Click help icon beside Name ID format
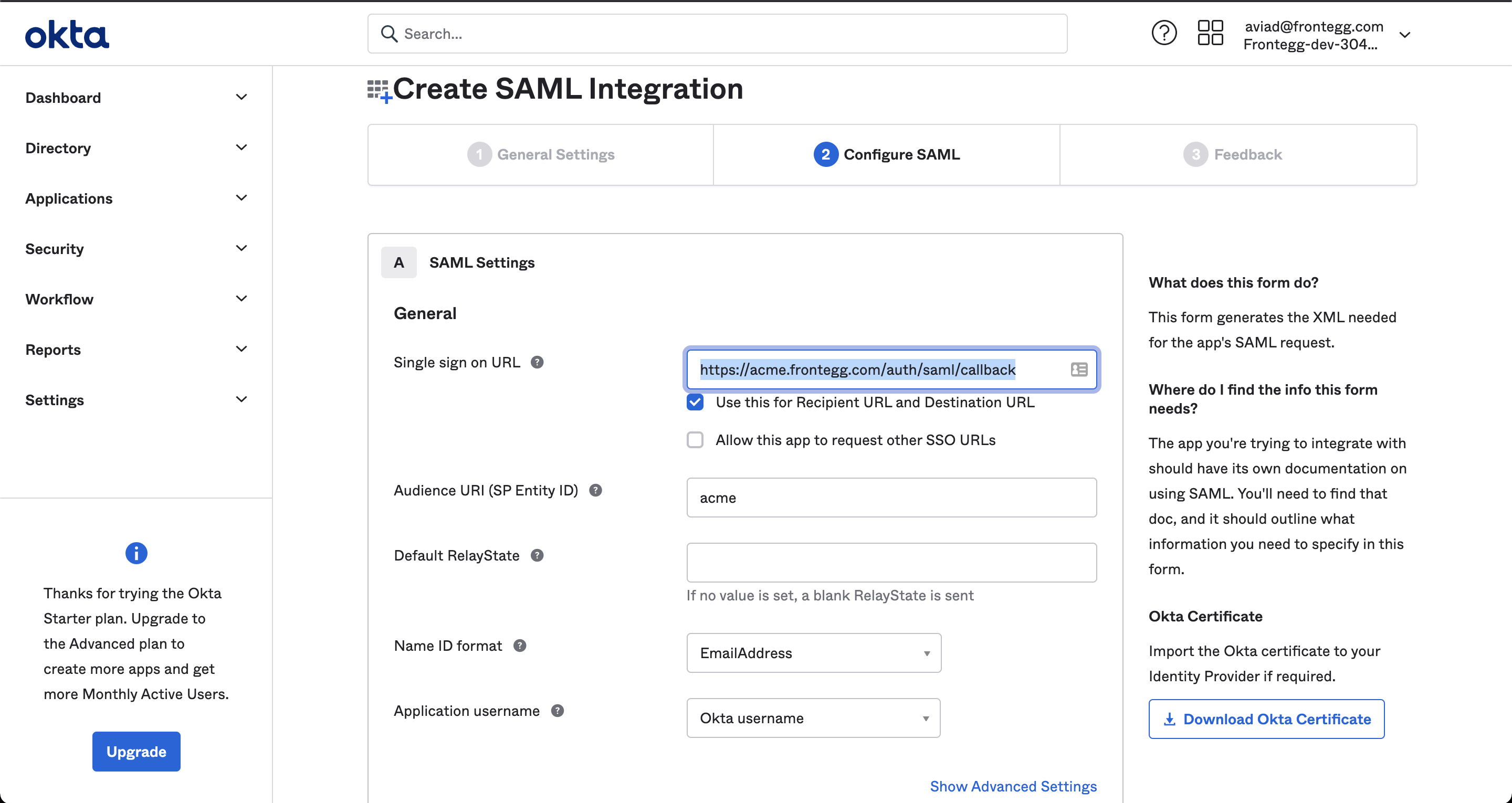 pos(519,646)
